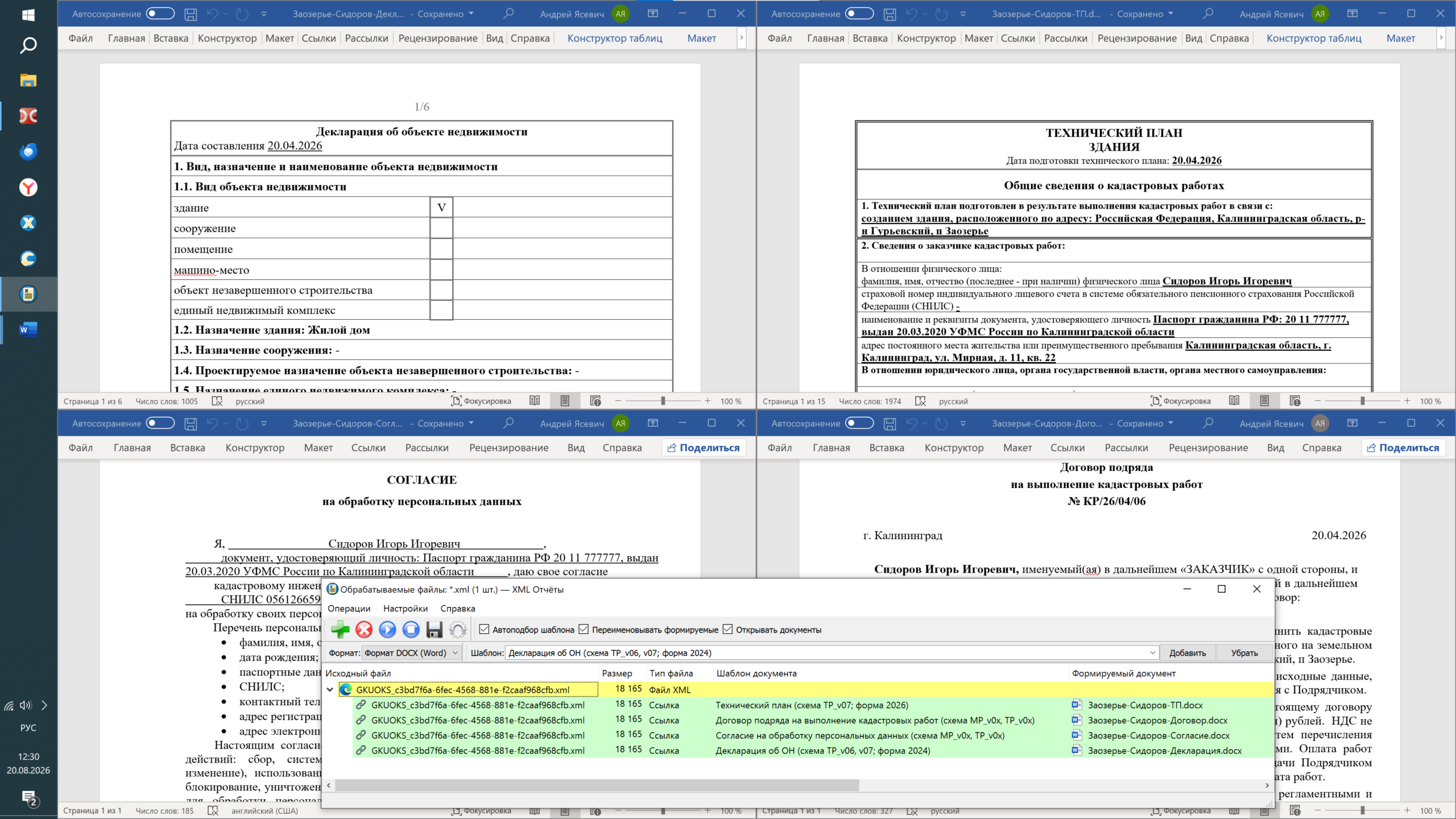Screen dimensions: 1456x819
Task: Open Yandex browser from taskbar
Action: [28, 187]
